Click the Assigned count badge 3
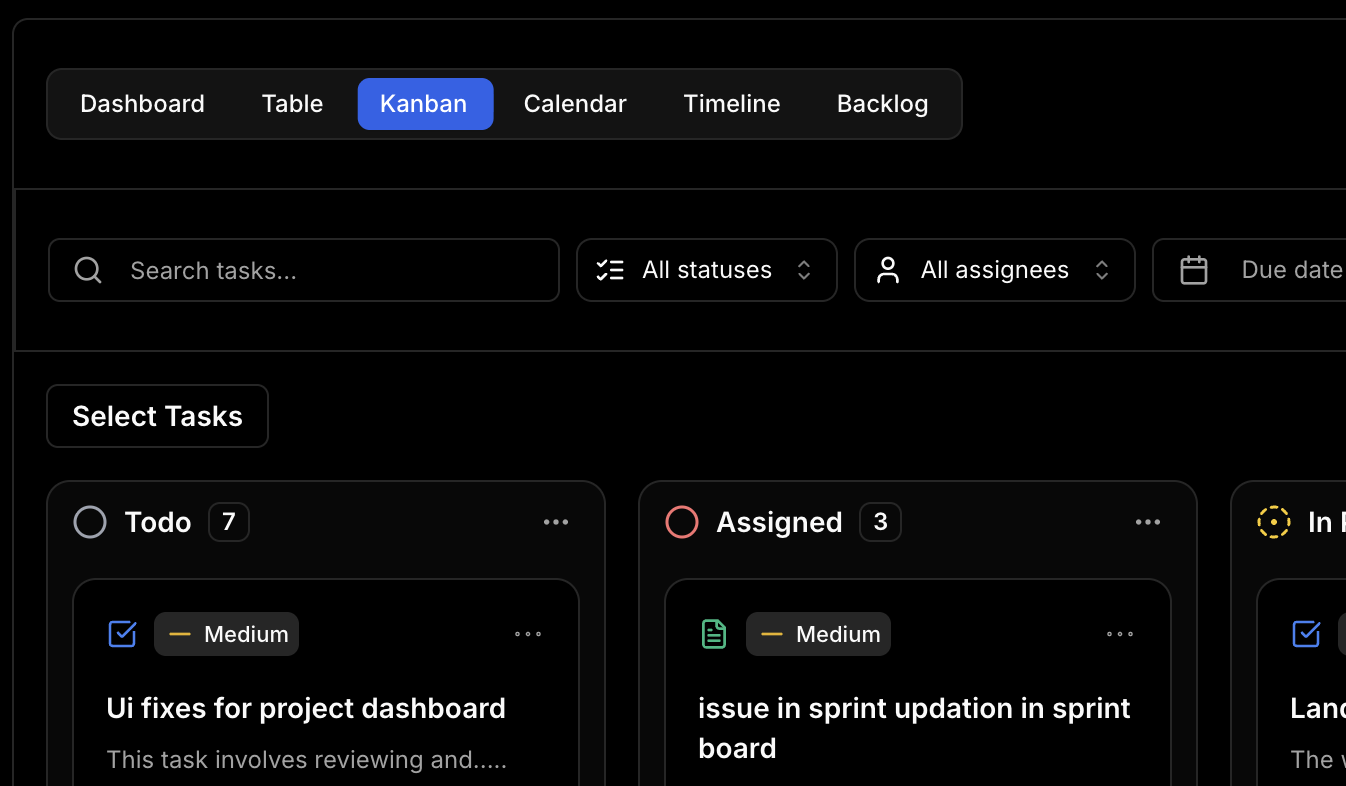This screenshot has height=786, width=1346. coord(881,522)
